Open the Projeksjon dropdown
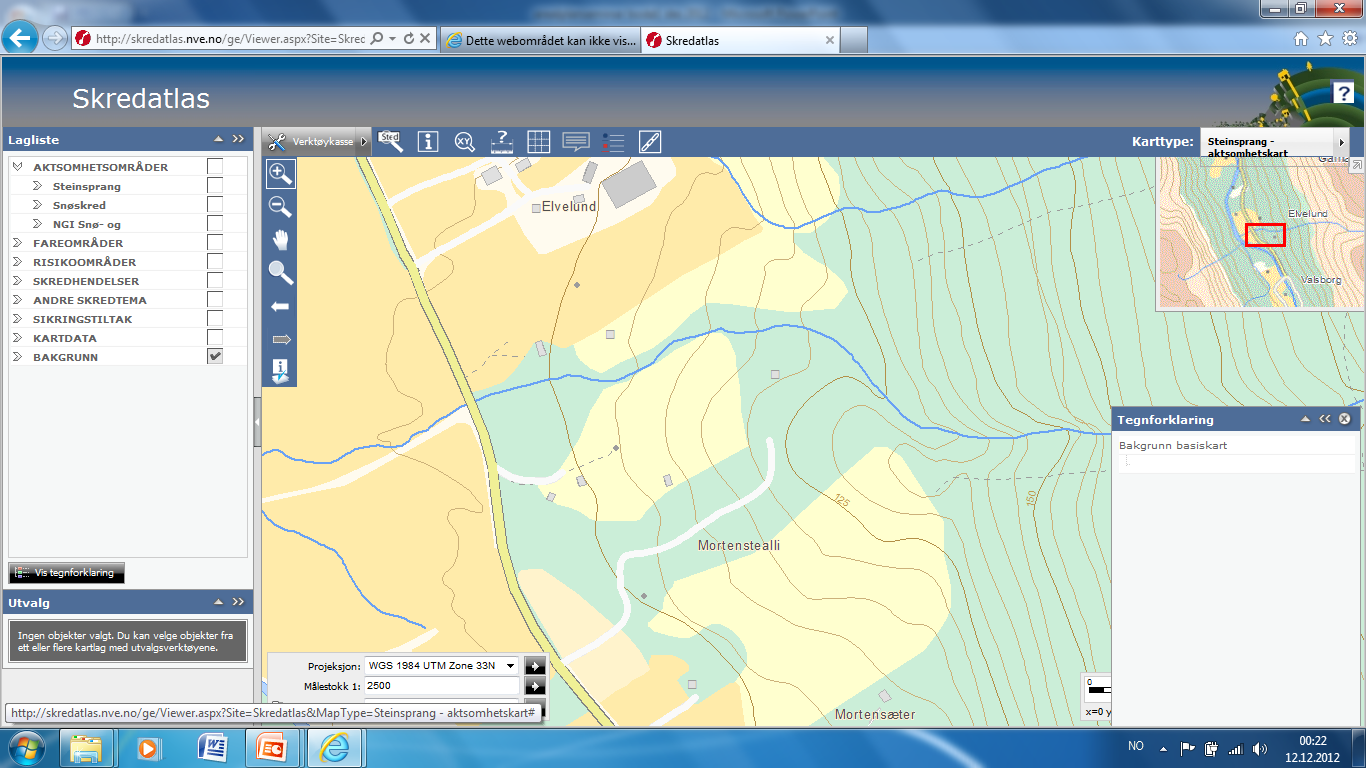Viewport: 1366px width, 768px height. pyautogui.click(x=510, y=666)
